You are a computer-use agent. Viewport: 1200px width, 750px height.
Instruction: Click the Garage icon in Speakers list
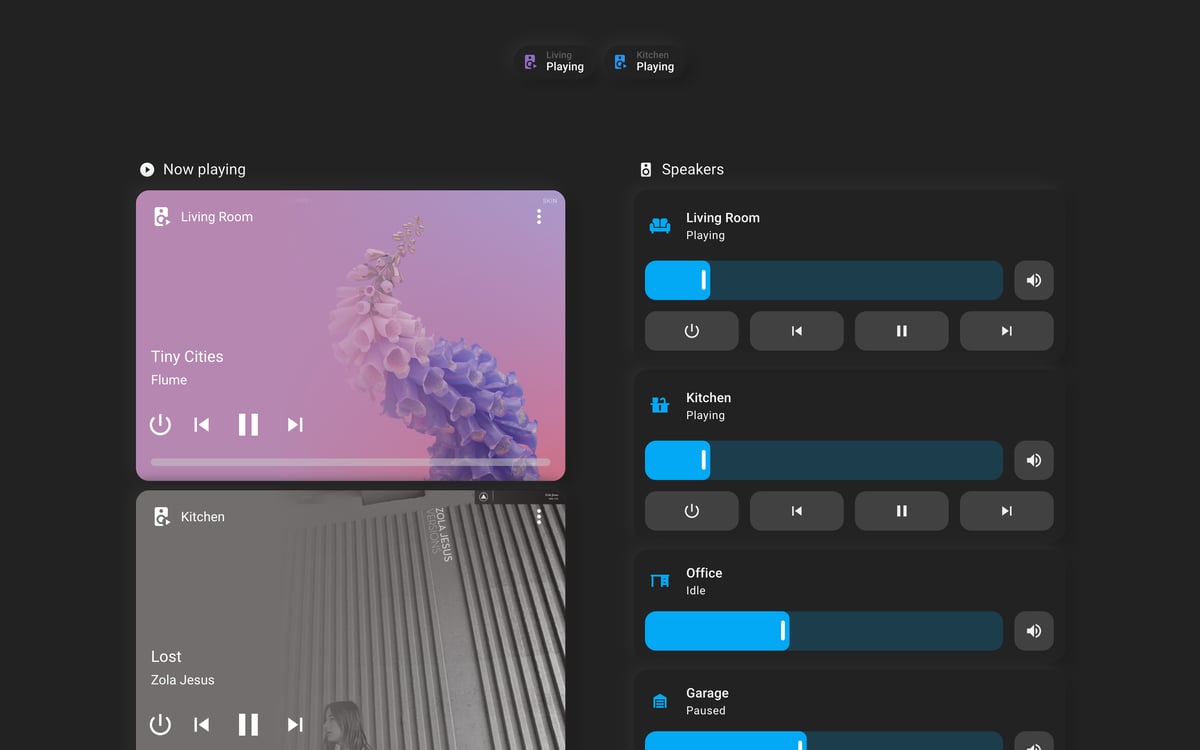[660, 701]
